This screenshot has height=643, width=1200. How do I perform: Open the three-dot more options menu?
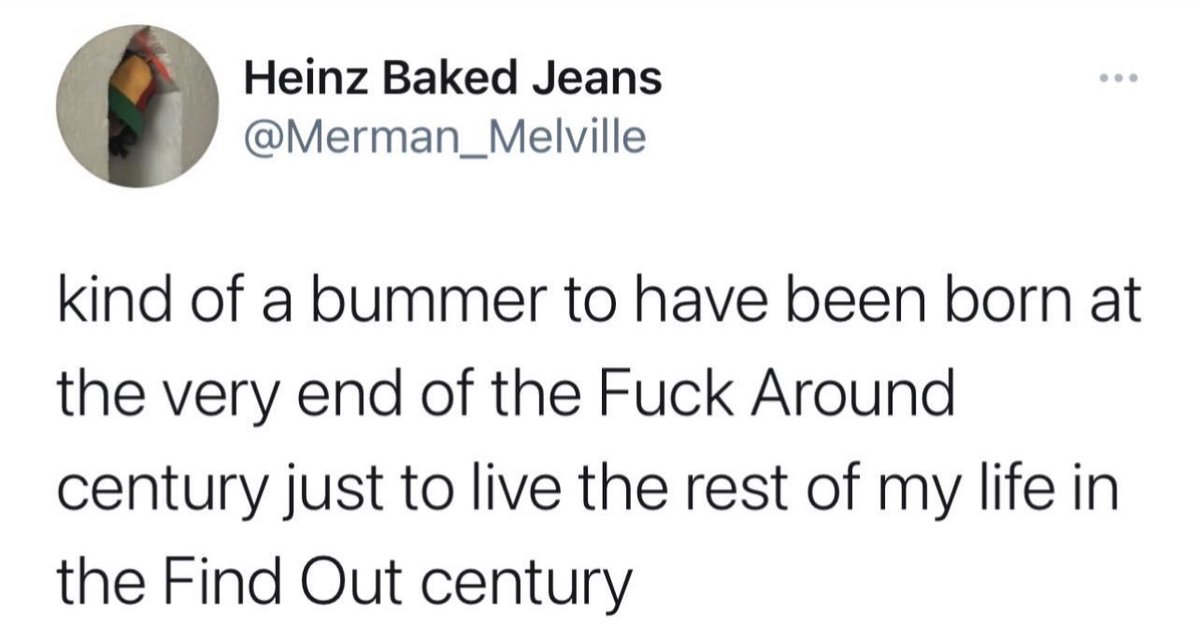1123,78
